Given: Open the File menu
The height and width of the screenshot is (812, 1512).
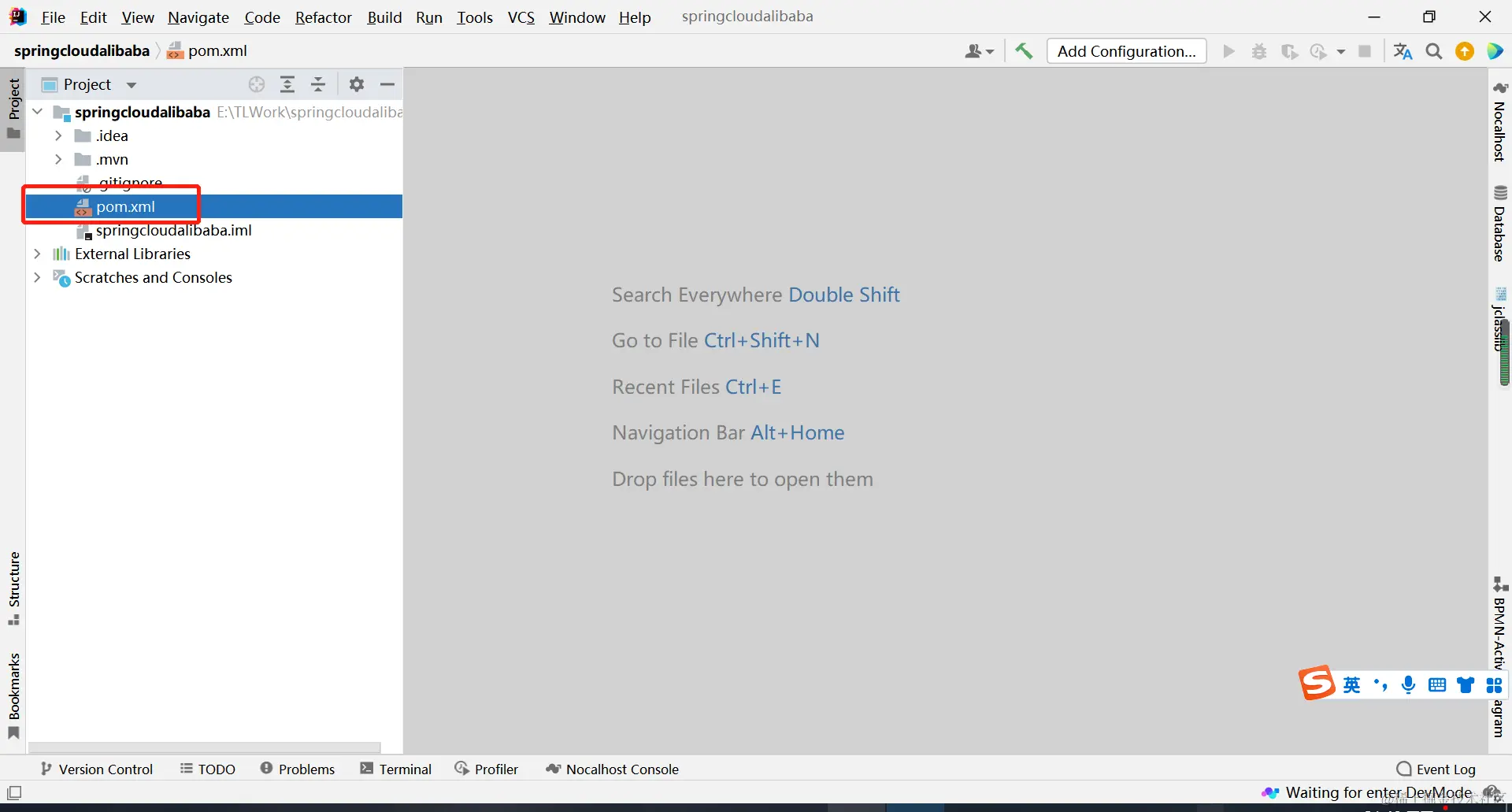Looking at the screenshot, I should tap(53, 17).
